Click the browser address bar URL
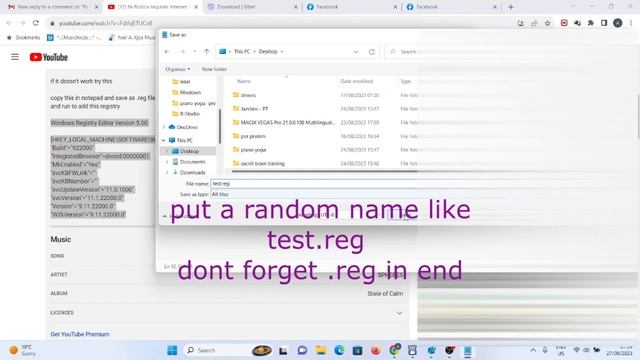Viewport: 640px width, 360px height. point(105,24)
